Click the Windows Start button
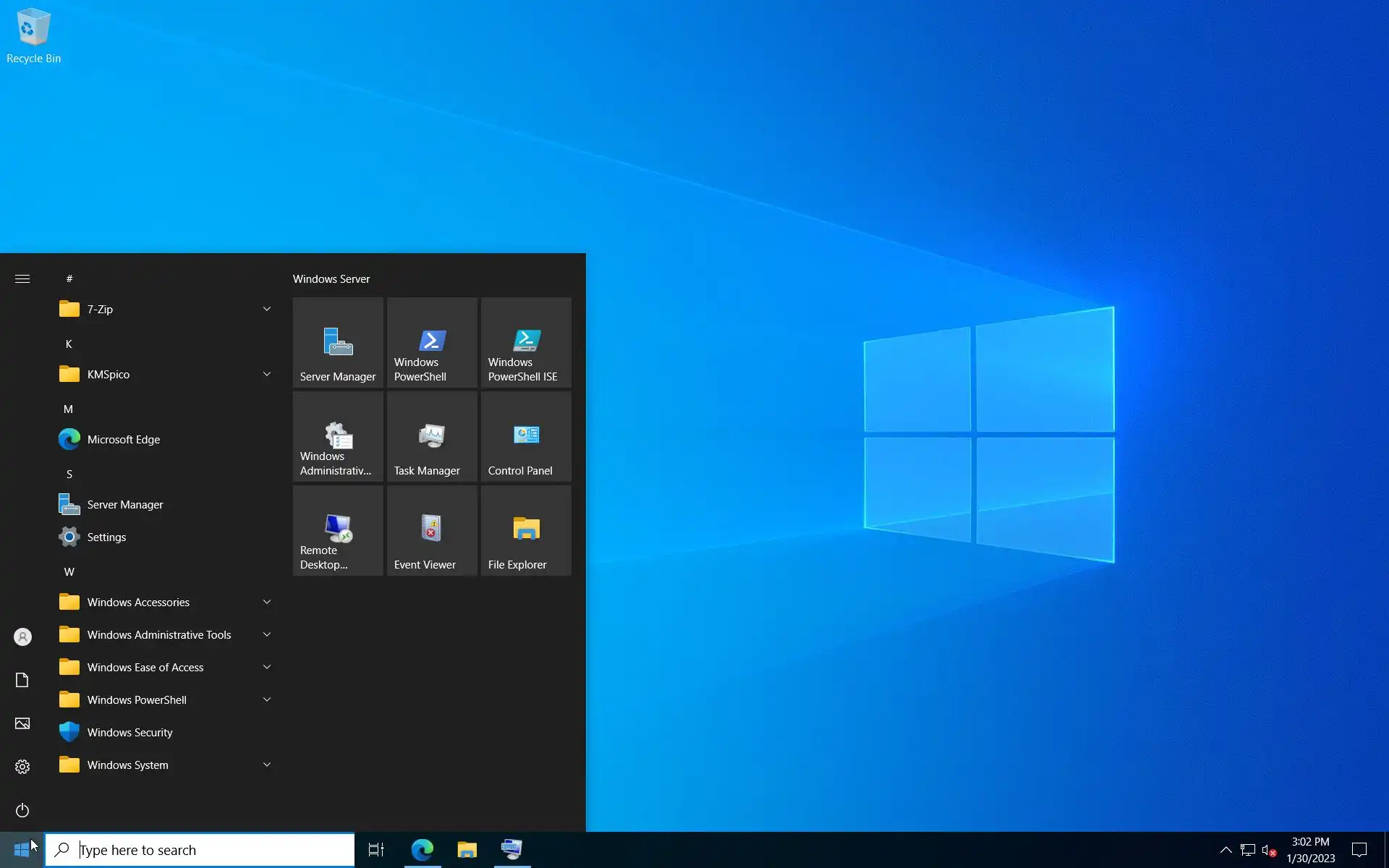 22,850
